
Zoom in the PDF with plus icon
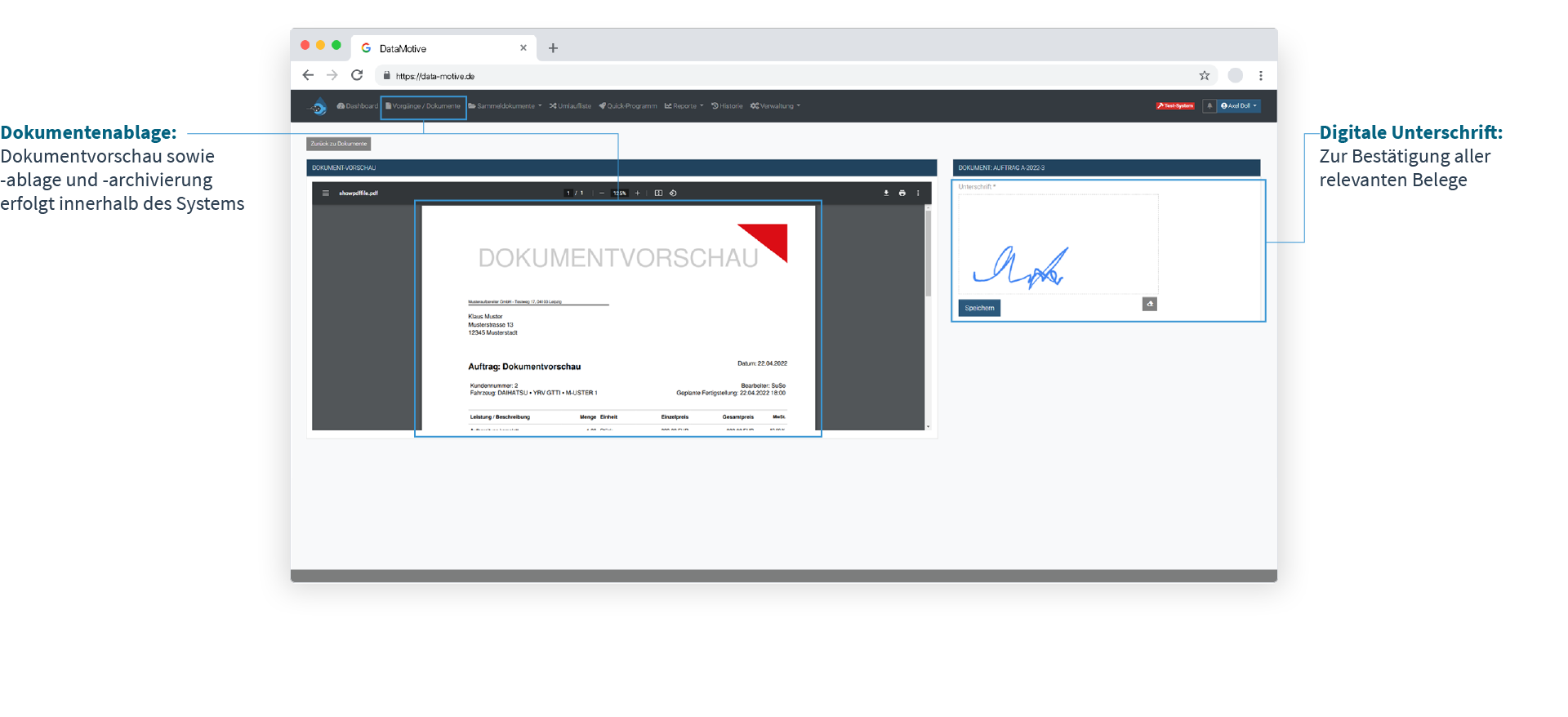(x=638, y=194)
